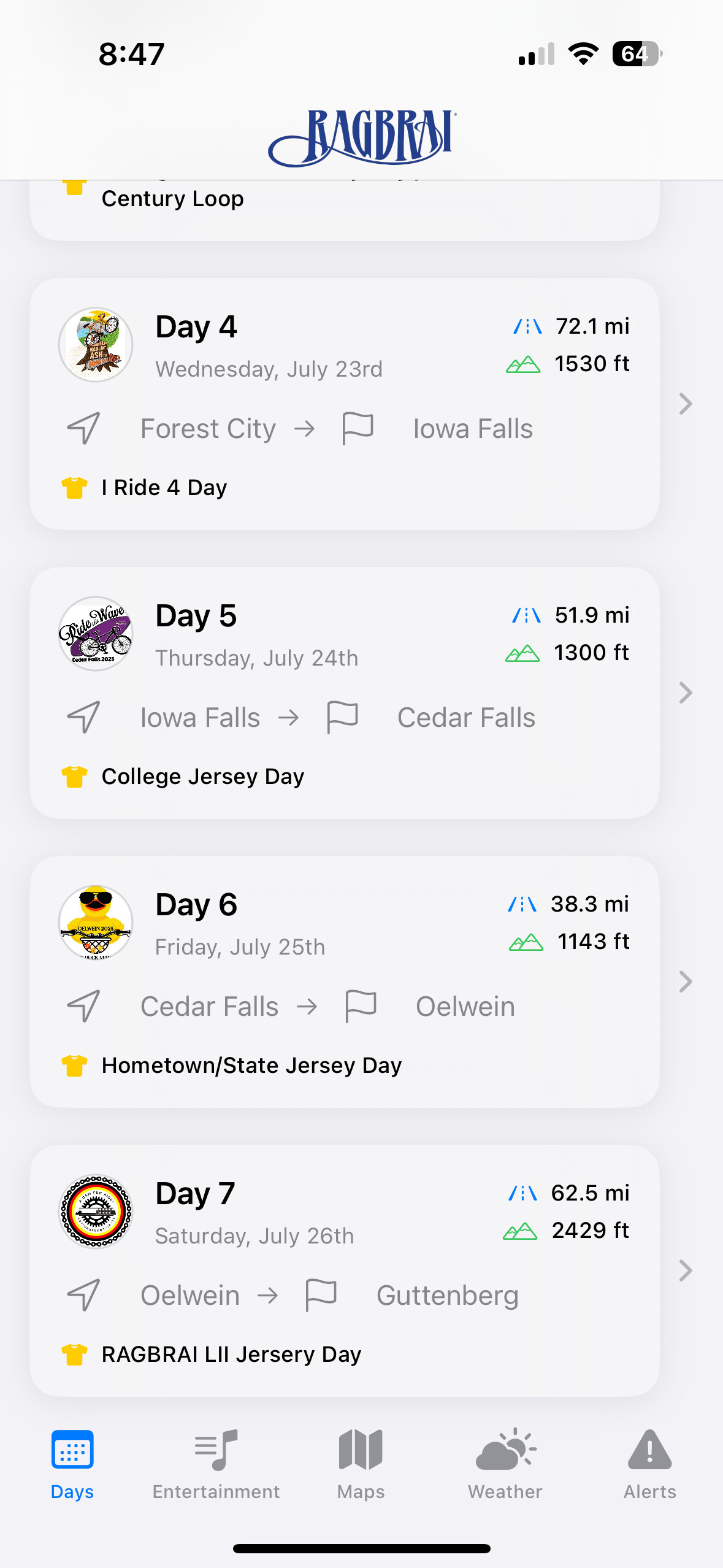Open Day 7 details chevron
Viewport: 723px width, 1568px height.
(x=686, y=1270)
